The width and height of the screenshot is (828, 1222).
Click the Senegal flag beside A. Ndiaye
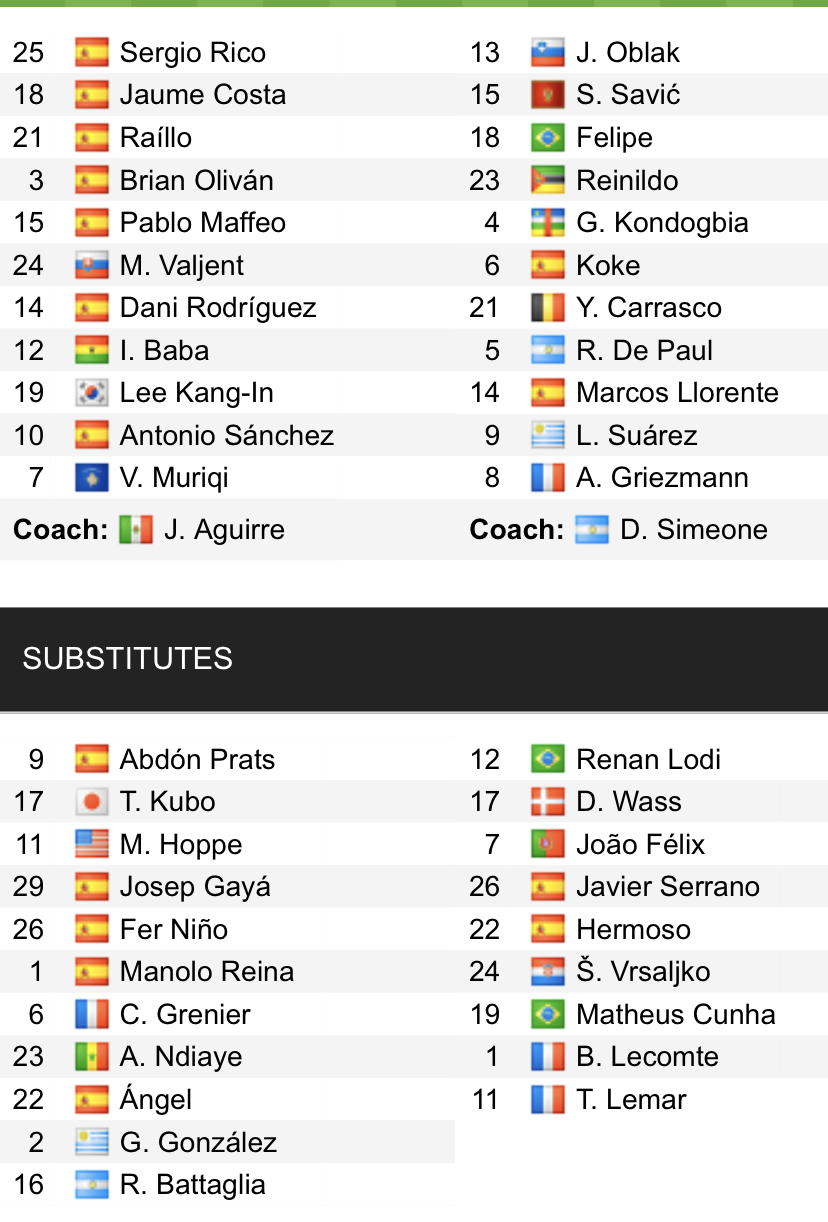[x=91, y=1057]
